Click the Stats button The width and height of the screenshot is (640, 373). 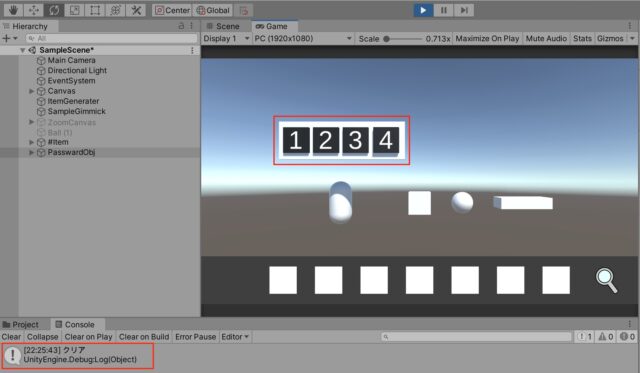[582, 39]
